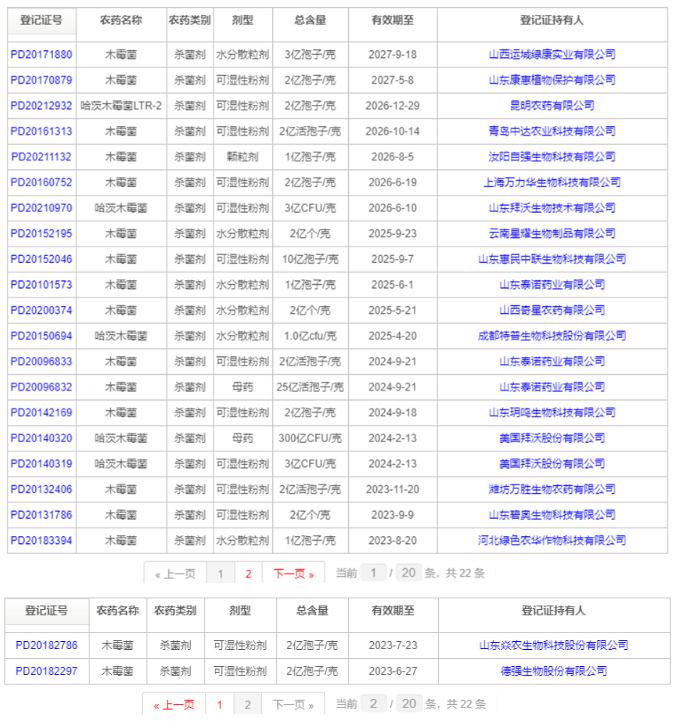Open registration PD20182786
Viewport: 676px width, 721px height.
click(x=46, y=646)
